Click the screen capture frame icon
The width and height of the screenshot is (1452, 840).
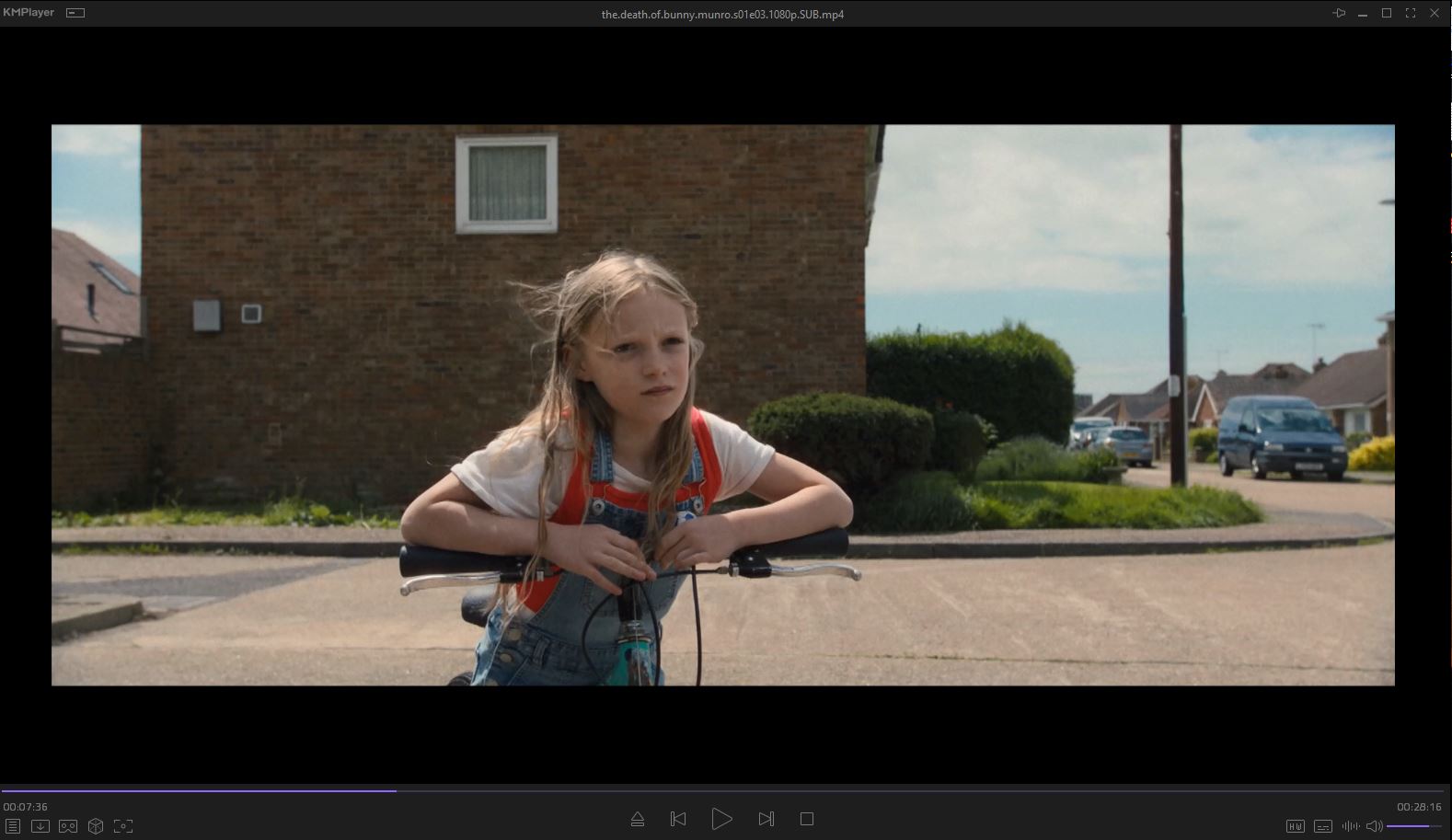(123, 826)
